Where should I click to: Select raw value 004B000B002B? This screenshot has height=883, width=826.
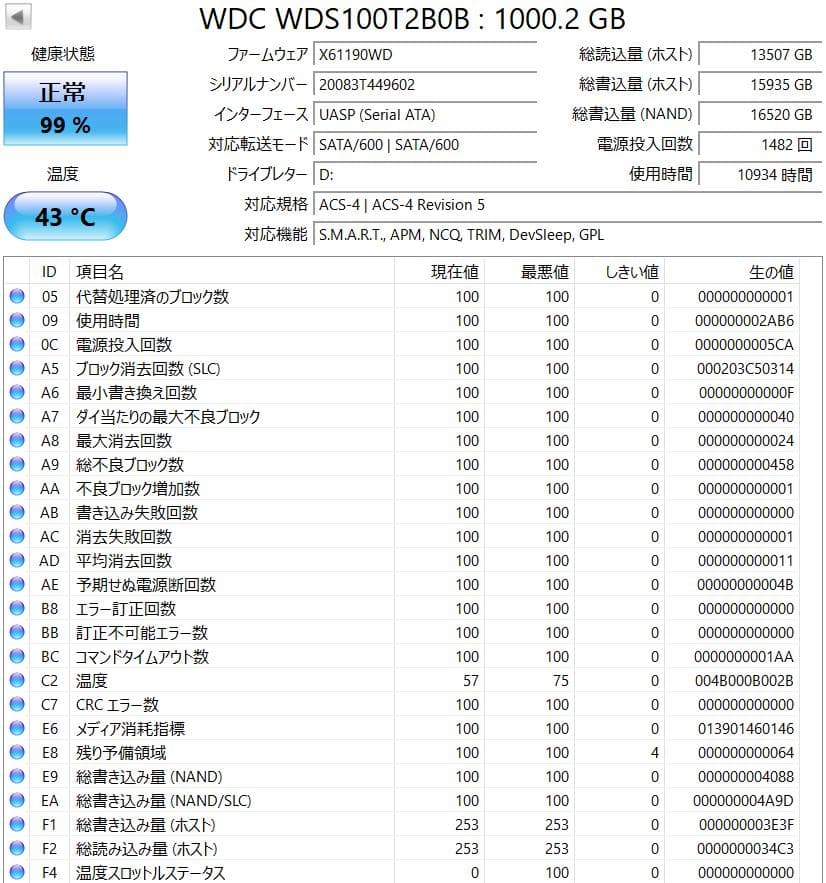(744, 681)
